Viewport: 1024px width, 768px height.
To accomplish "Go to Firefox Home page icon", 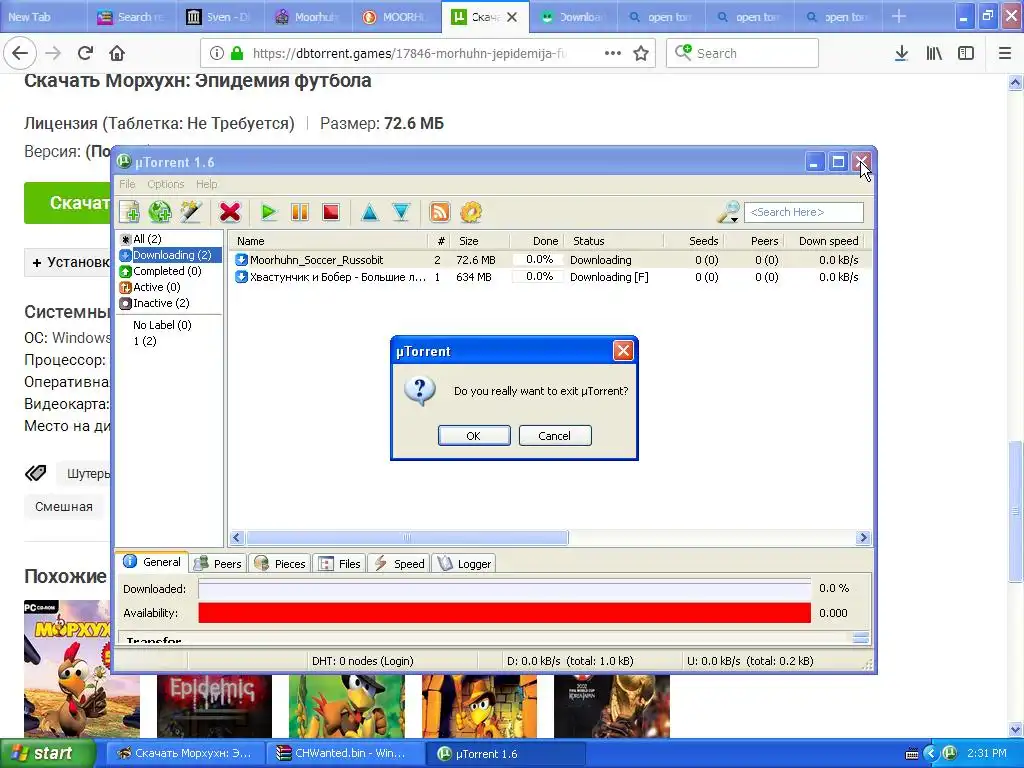I will point(117,53).
